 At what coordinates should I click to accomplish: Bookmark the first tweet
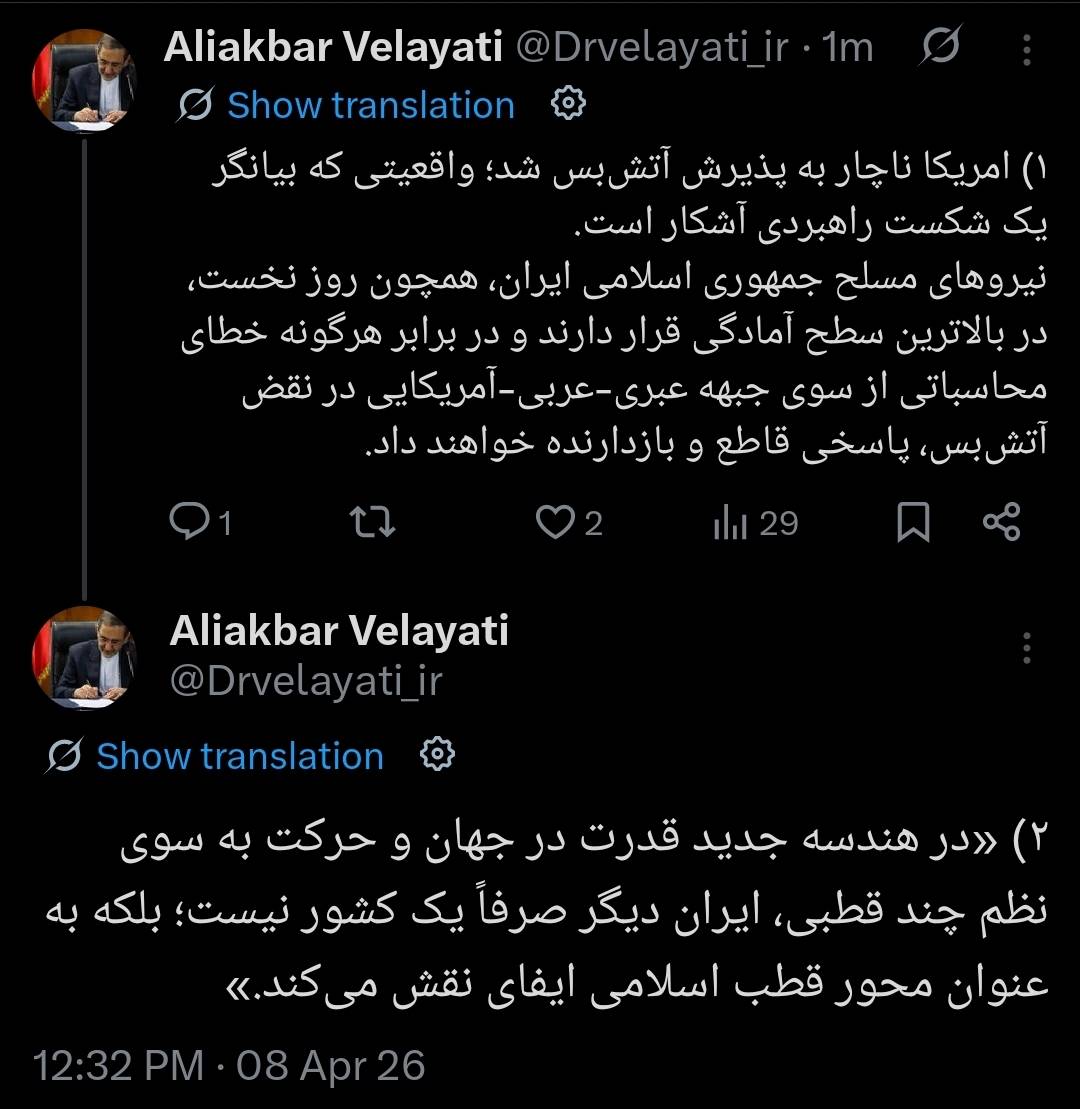point(911,521)
